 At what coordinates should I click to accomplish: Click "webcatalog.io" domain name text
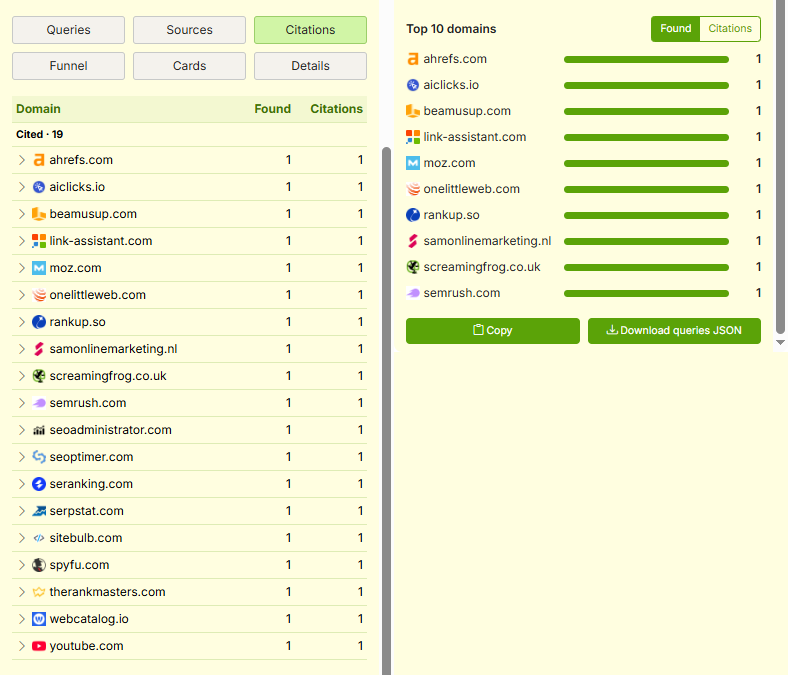click(x=89, y=619)
